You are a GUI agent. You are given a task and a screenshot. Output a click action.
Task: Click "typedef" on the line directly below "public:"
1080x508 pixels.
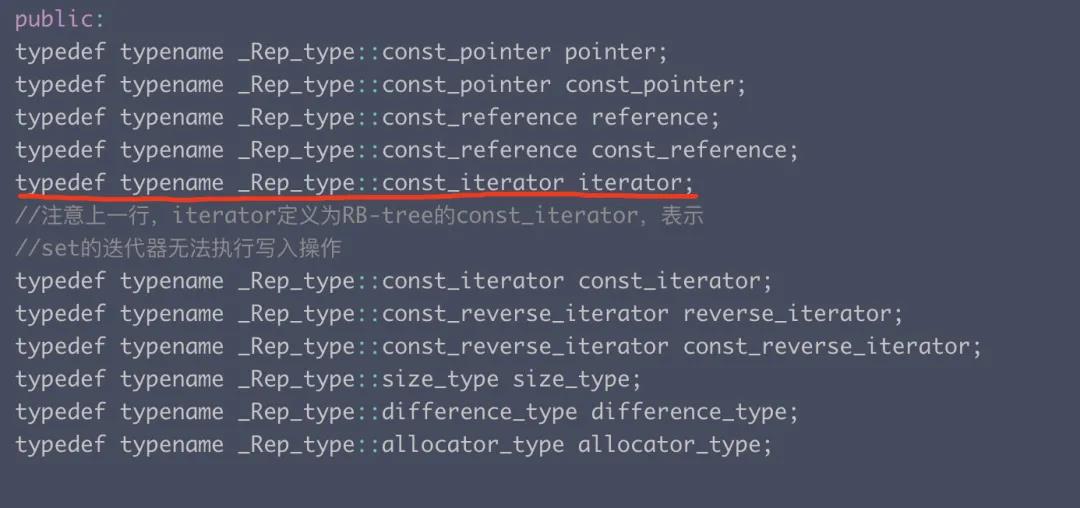[61, 52]
